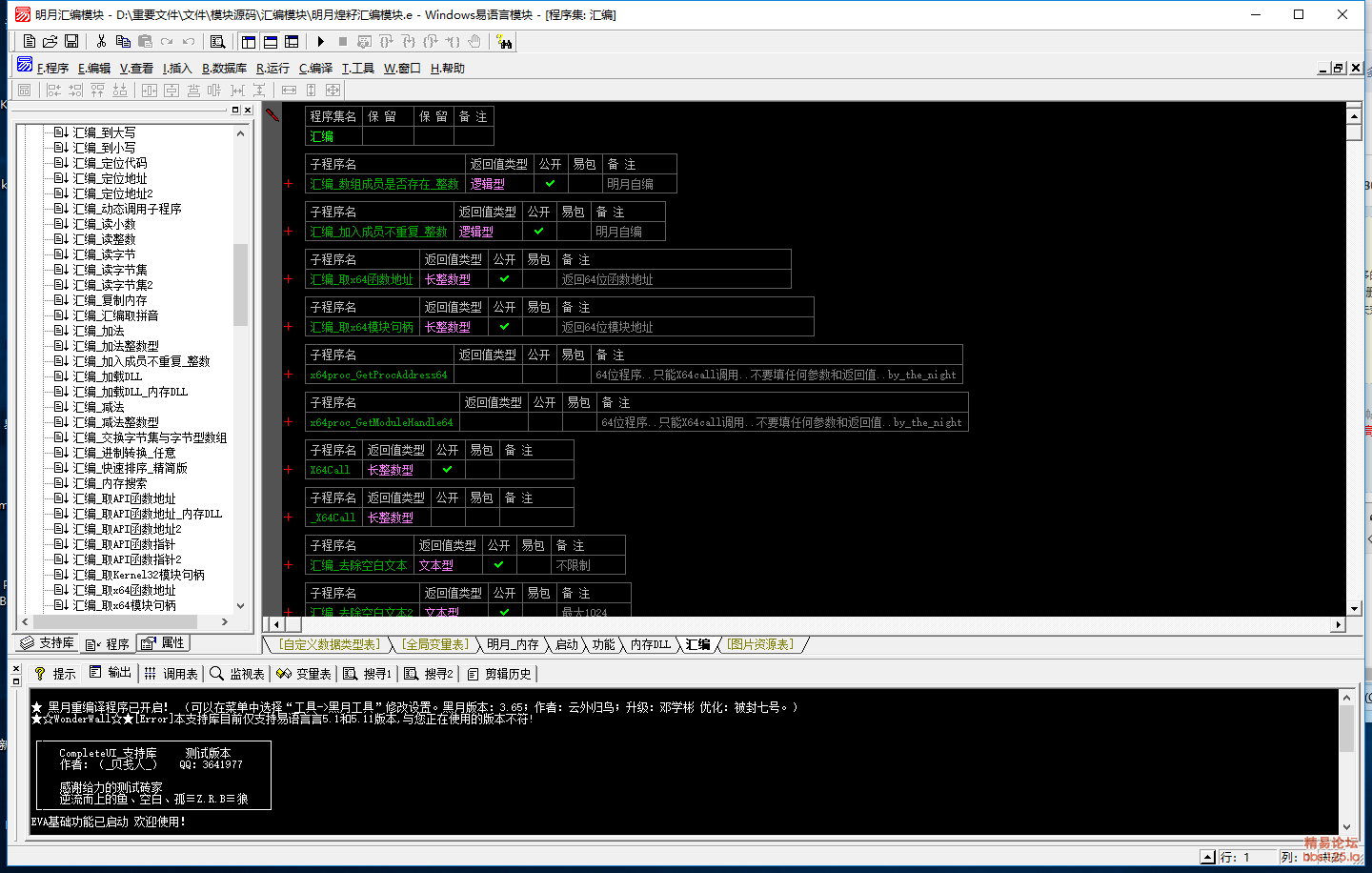Click the equal height alignment icon

[x=311, y=90]
